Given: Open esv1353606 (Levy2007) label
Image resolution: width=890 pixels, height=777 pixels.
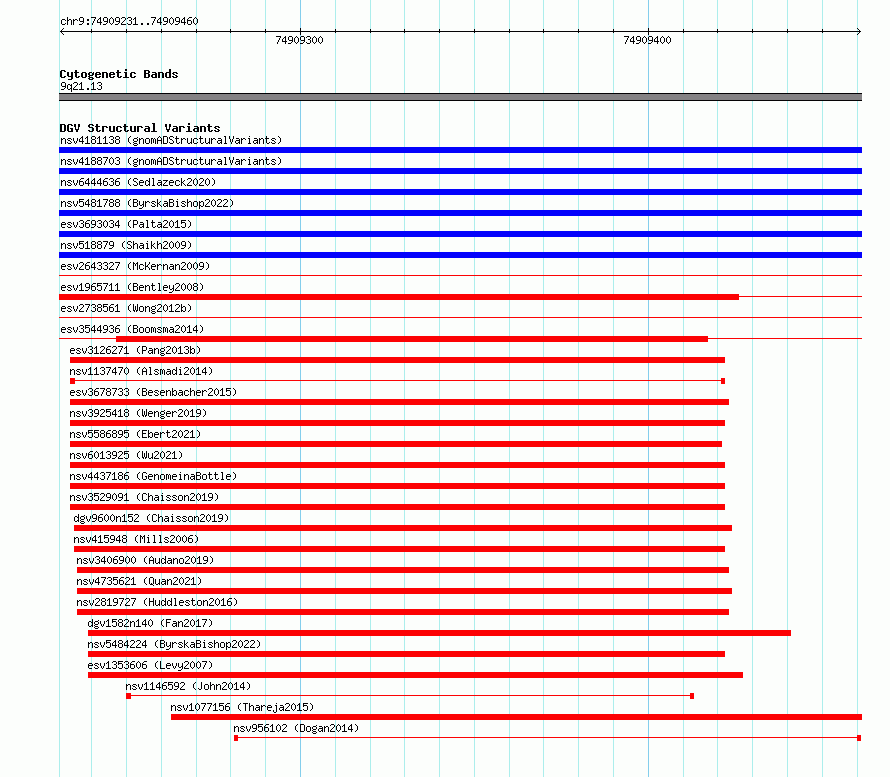Looking at the screenshot, I should pyautogui.click(x=150, y=665).
